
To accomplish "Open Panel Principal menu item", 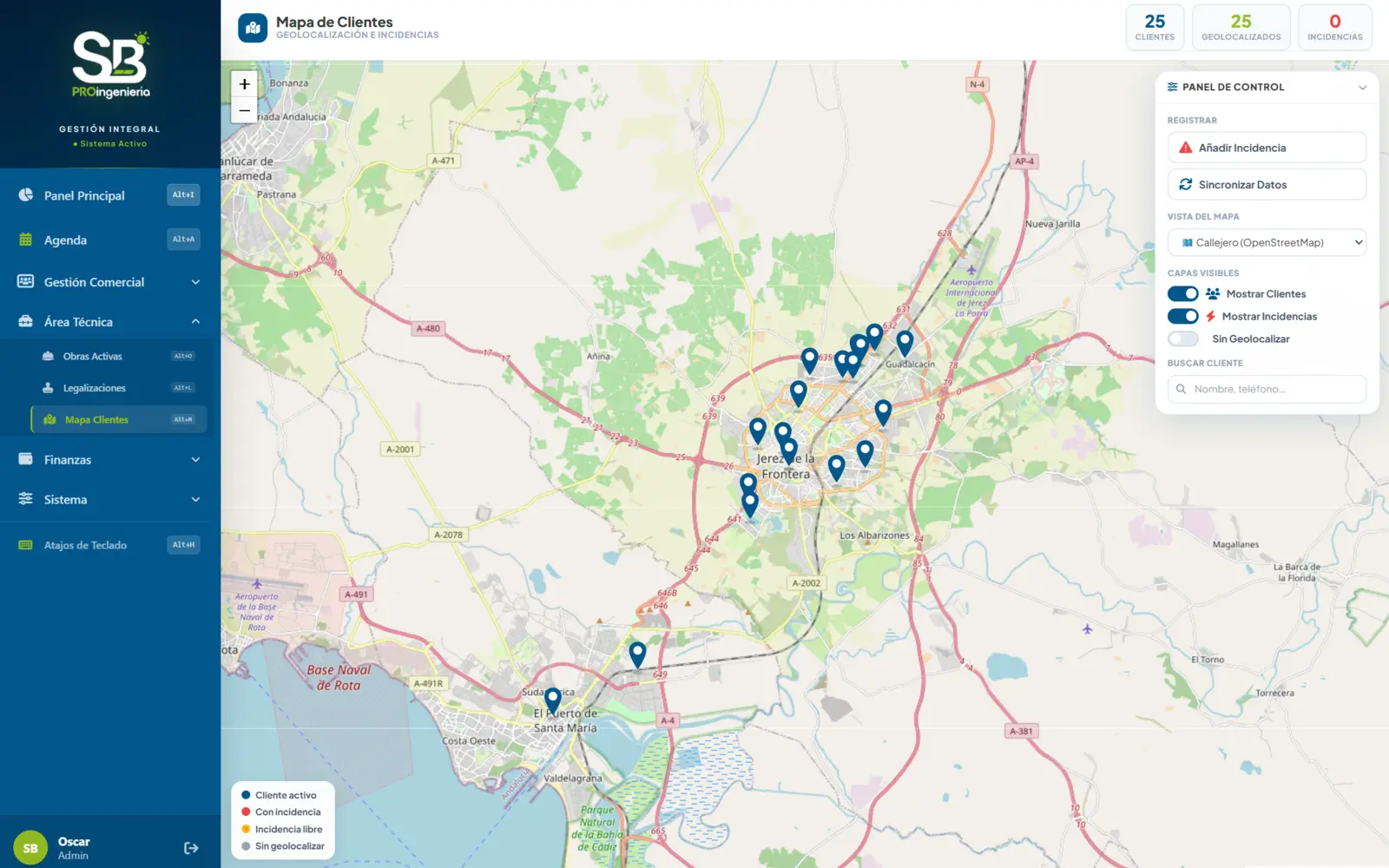I will tap(110, 195).
